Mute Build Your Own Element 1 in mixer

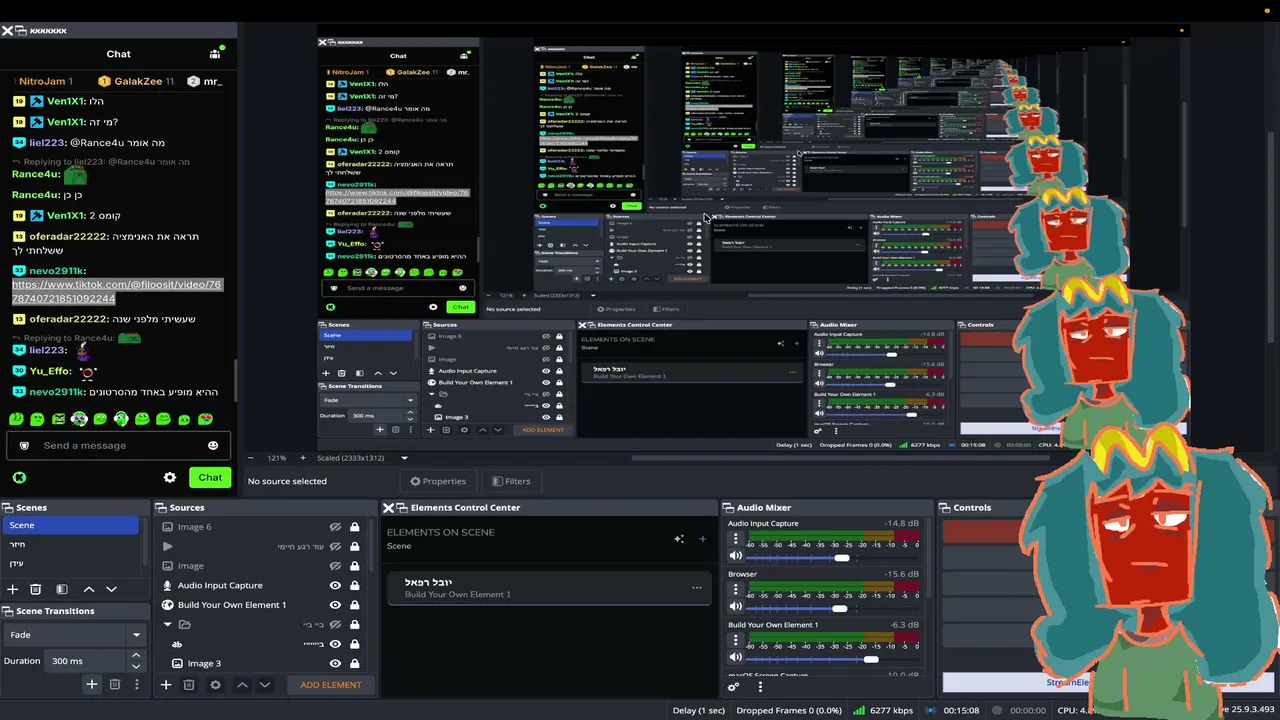click(736, 657)
